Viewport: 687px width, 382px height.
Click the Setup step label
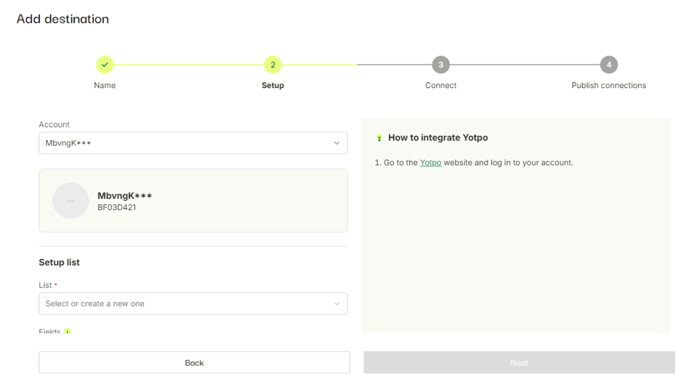(x=273, y=85)
